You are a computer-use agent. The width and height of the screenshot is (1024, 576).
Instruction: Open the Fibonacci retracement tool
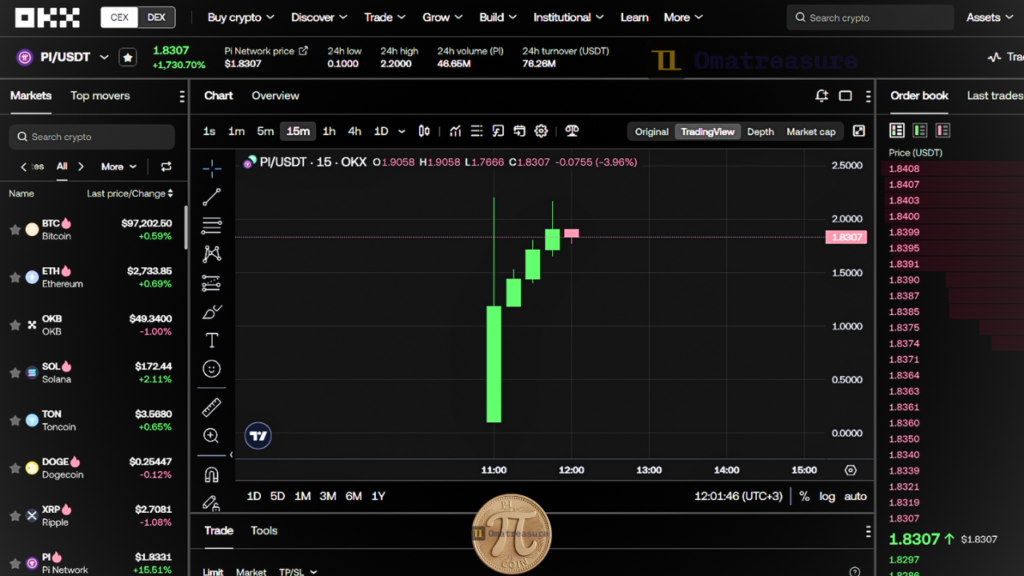click(212, 225)
